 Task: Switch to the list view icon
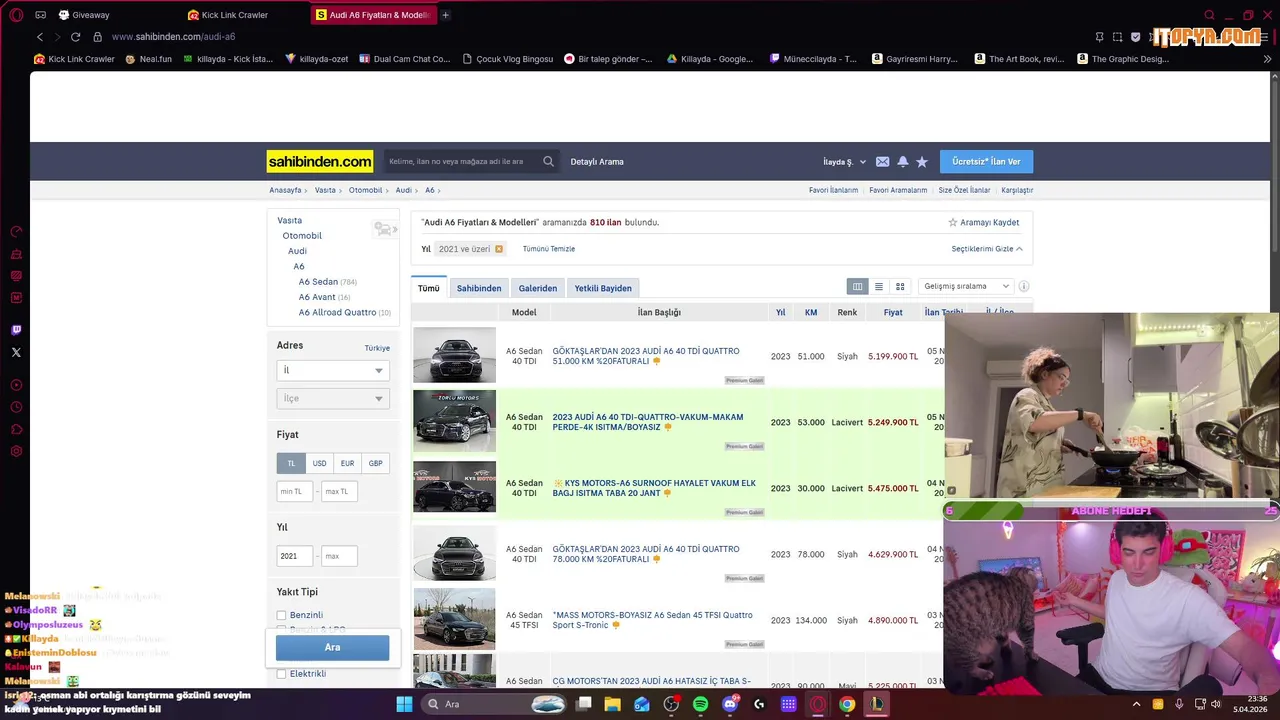click(x=879, y=287)
